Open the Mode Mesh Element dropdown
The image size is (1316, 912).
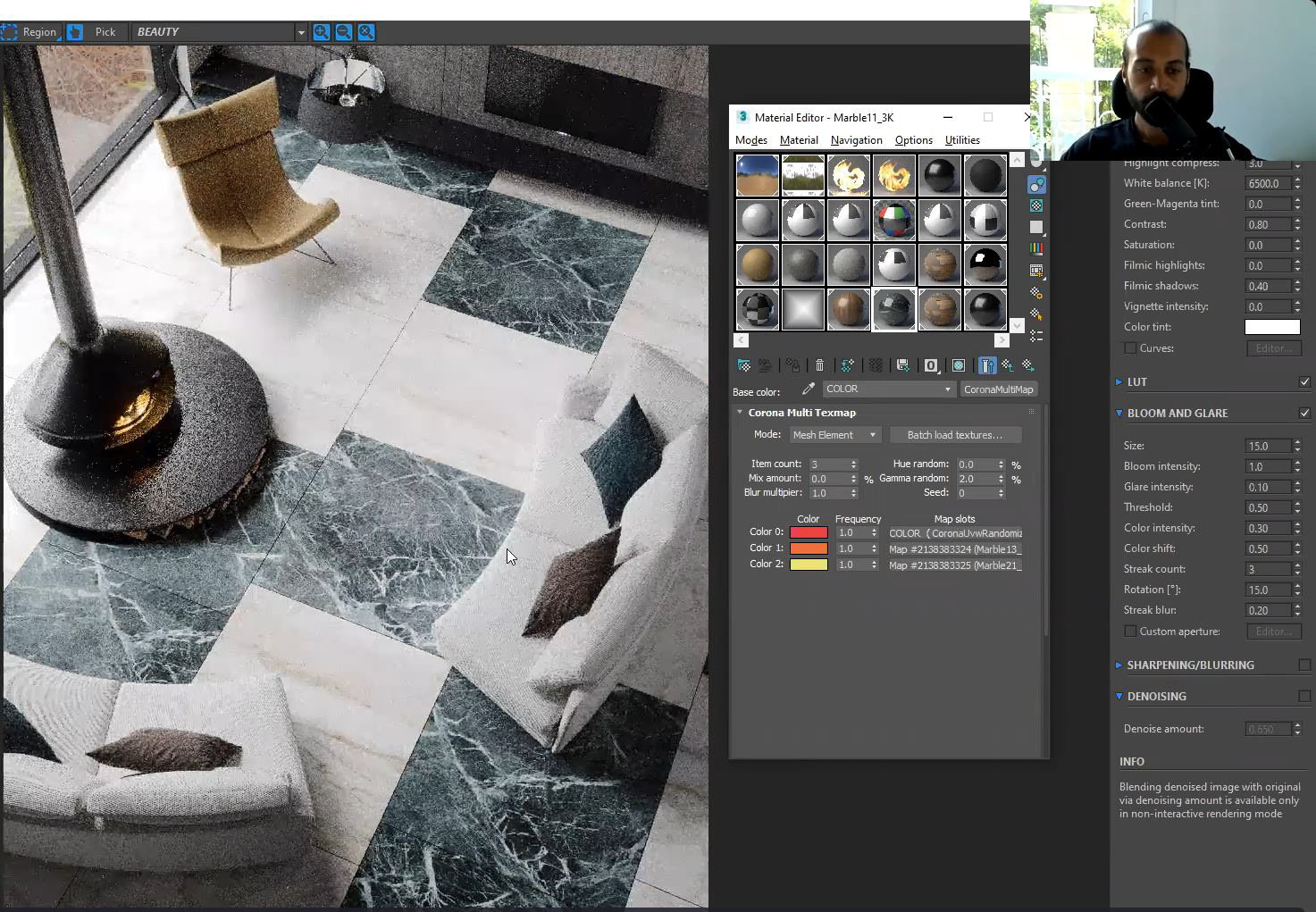(835, 435)
